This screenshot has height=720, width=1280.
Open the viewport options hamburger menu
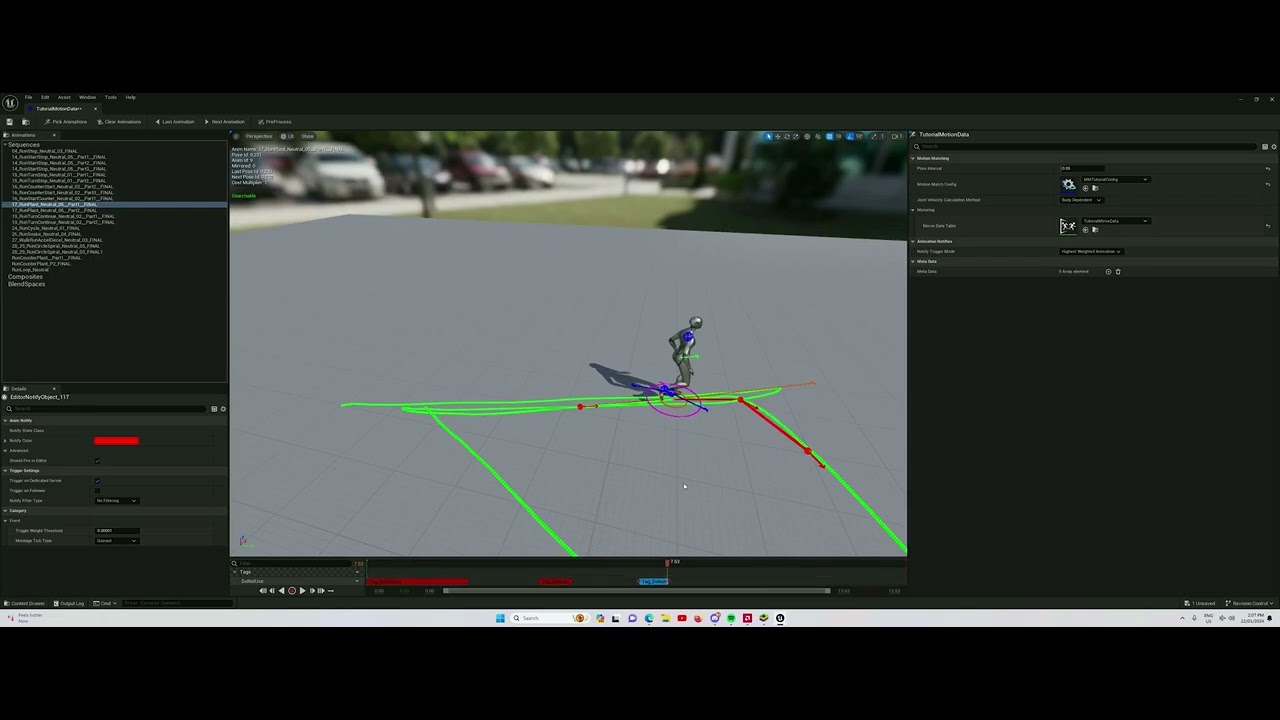click(x=236, y=136)
